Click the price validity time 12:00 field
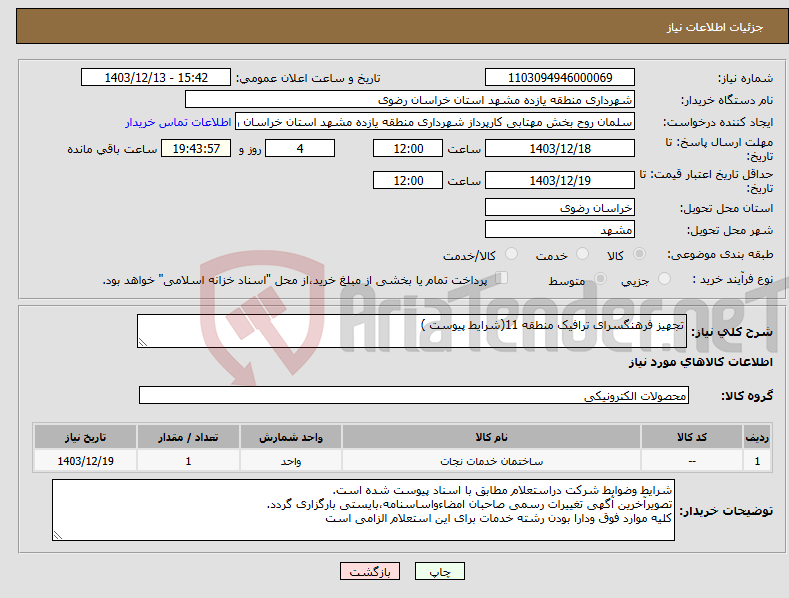789x598 pixels. click(x=408, y=180)
